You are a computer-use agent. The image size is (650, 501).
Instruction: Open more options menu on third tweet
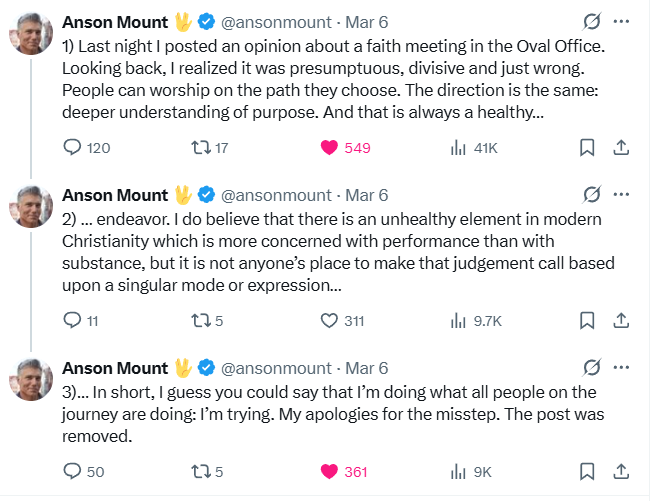pyautogui.click(x=621, y=368)
